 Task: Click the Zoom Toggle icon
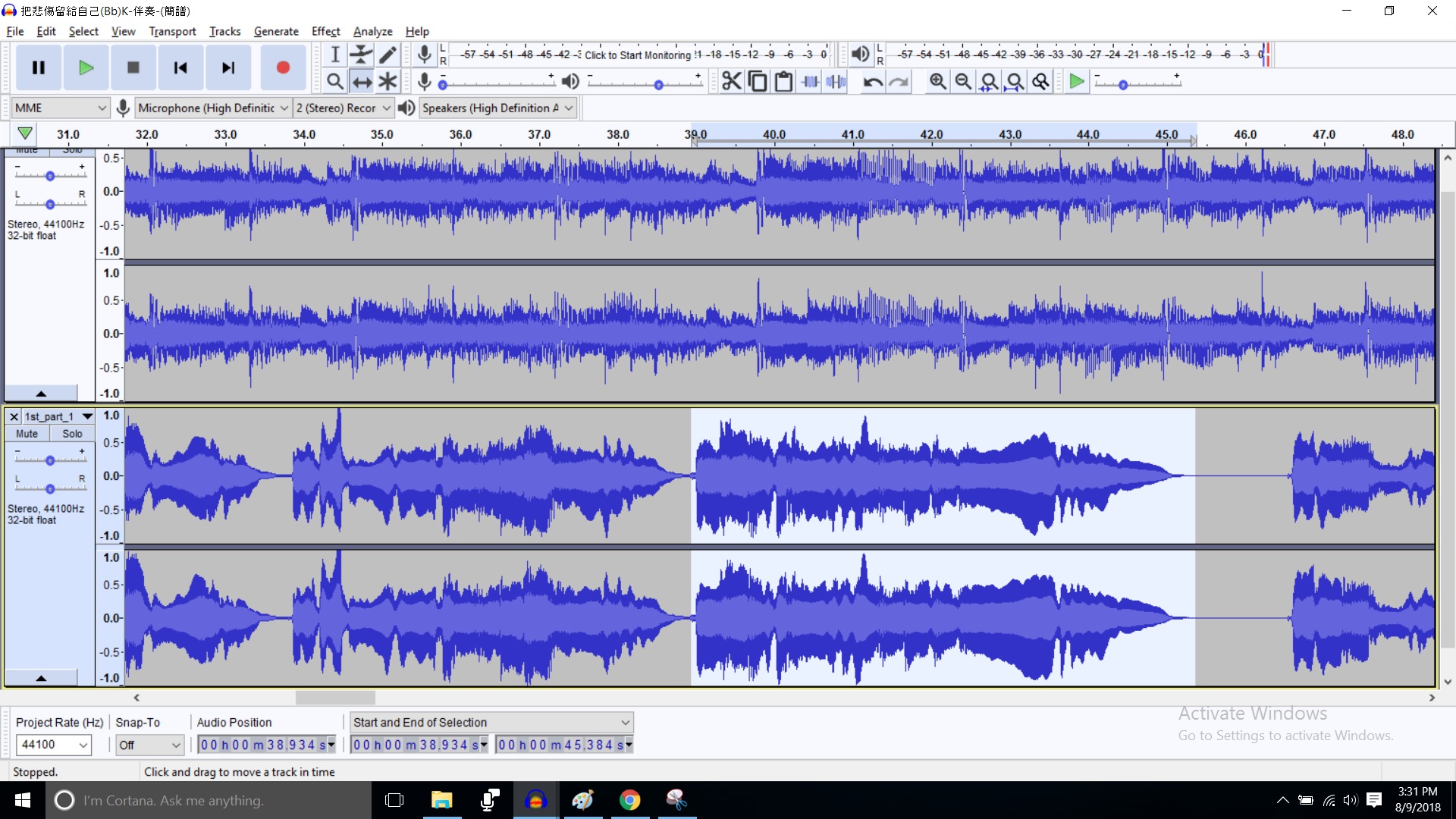(x=1041, y=81)
